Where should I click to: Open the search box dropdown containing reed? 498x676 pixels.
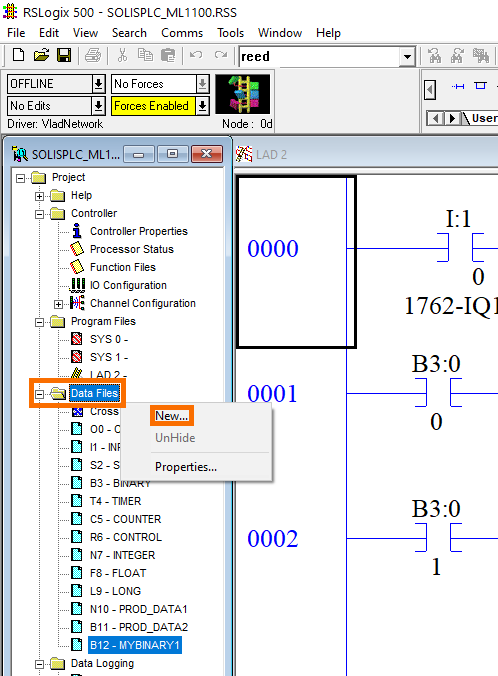(x=407, y=56)
